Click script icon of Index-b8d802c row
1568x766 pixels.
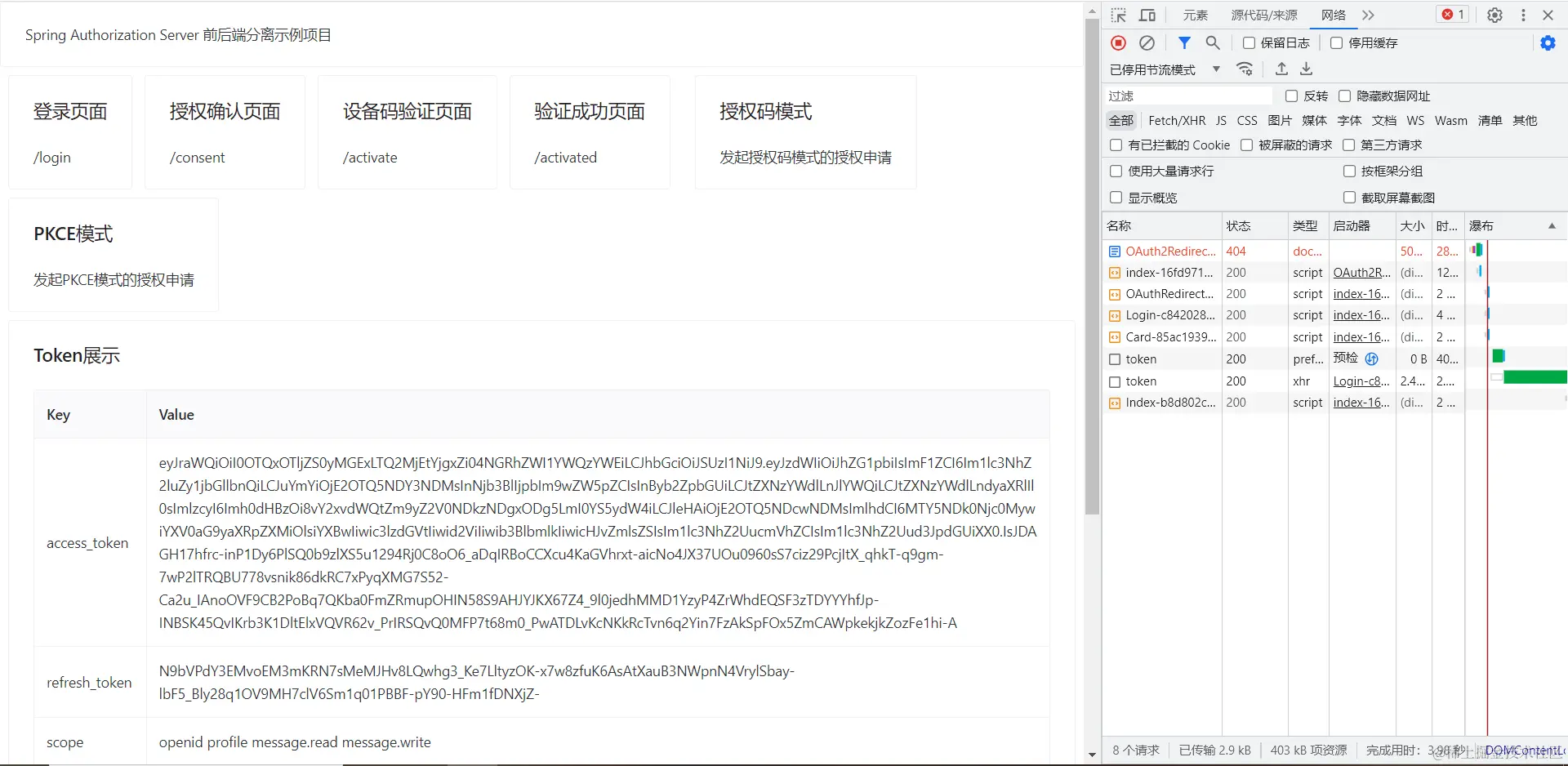pyautogui.click(x=1115, y=403)
